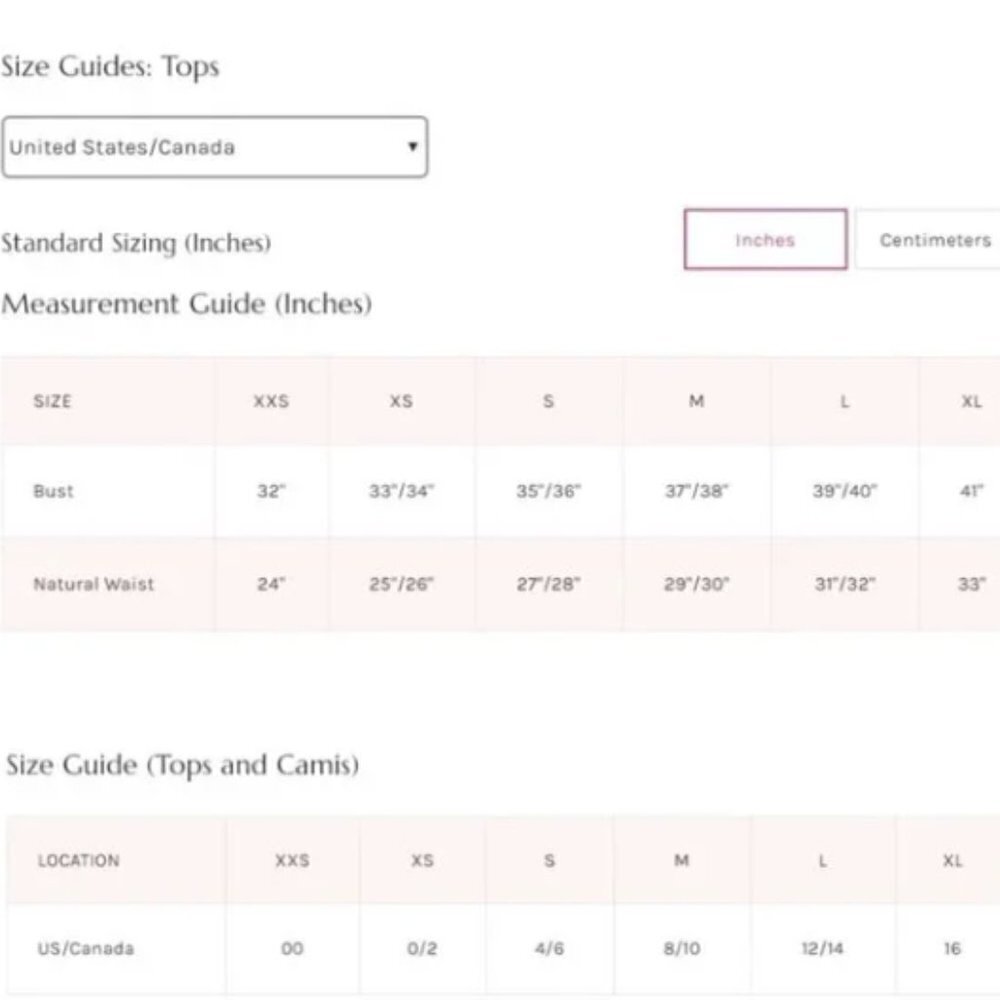
Task: Select the 4/6 size cell
Action: pos(549,948)
